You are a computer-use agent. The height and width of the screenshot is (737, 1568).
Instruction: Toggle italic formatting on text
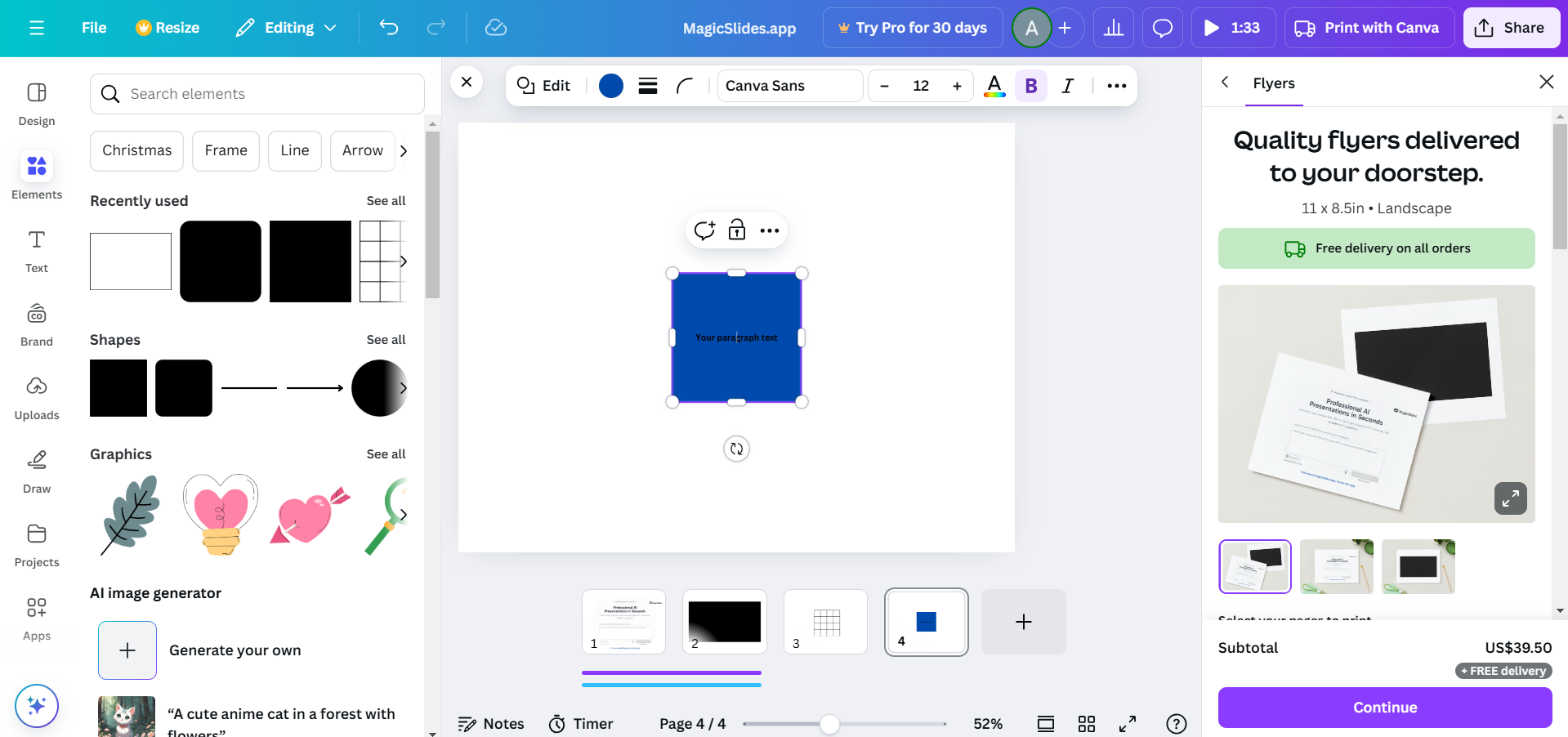pos(1067,86)
